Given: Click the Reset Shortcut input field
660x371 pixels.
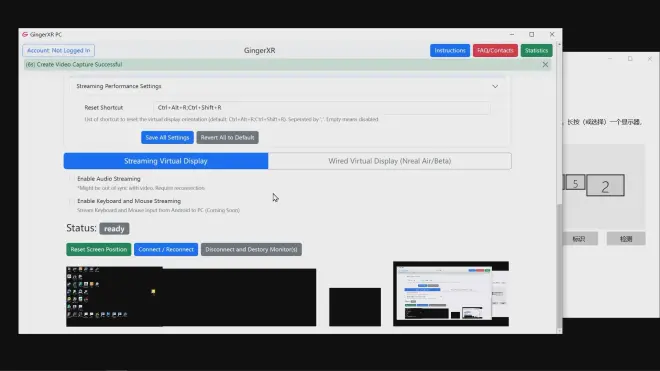Looking at the screenshot, I should pos(322,107).
